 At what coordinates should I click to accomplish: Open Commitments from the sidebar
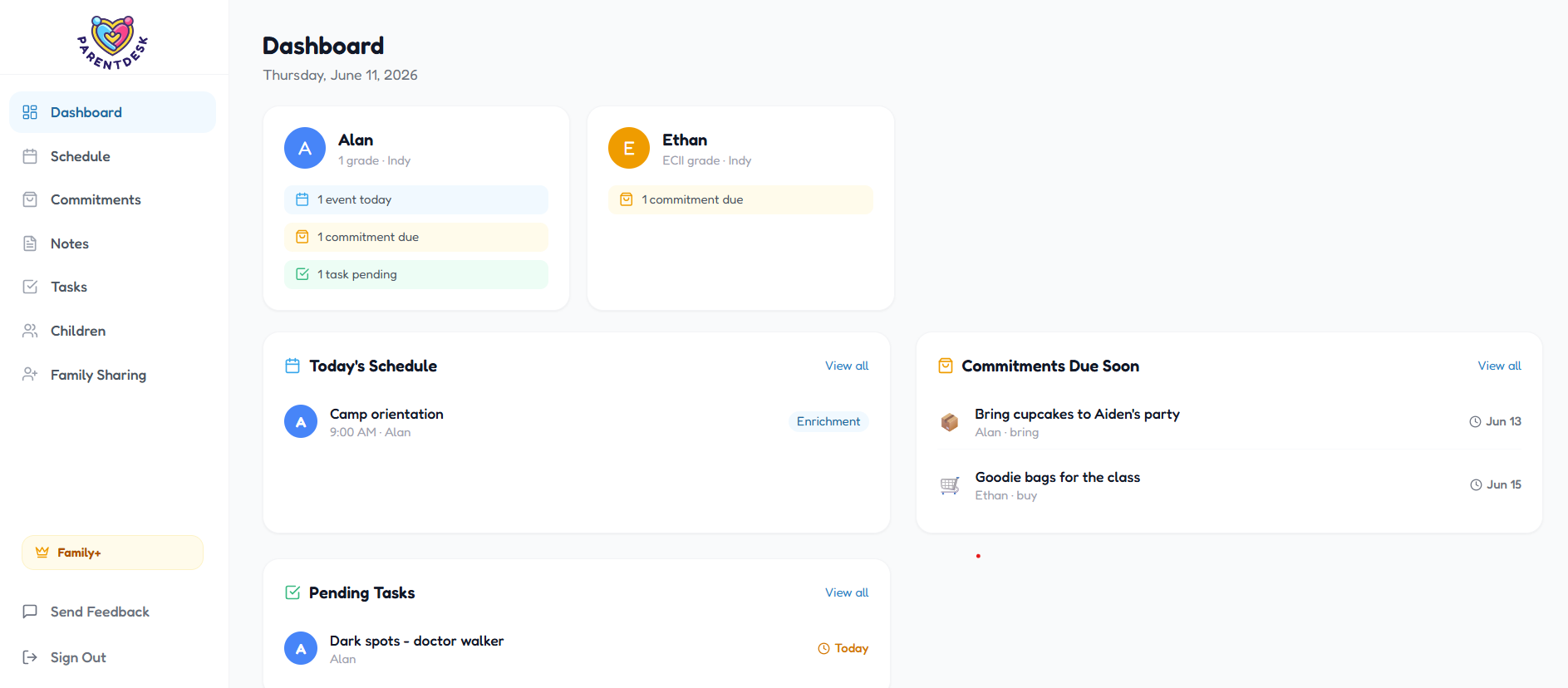click(113, 199)
